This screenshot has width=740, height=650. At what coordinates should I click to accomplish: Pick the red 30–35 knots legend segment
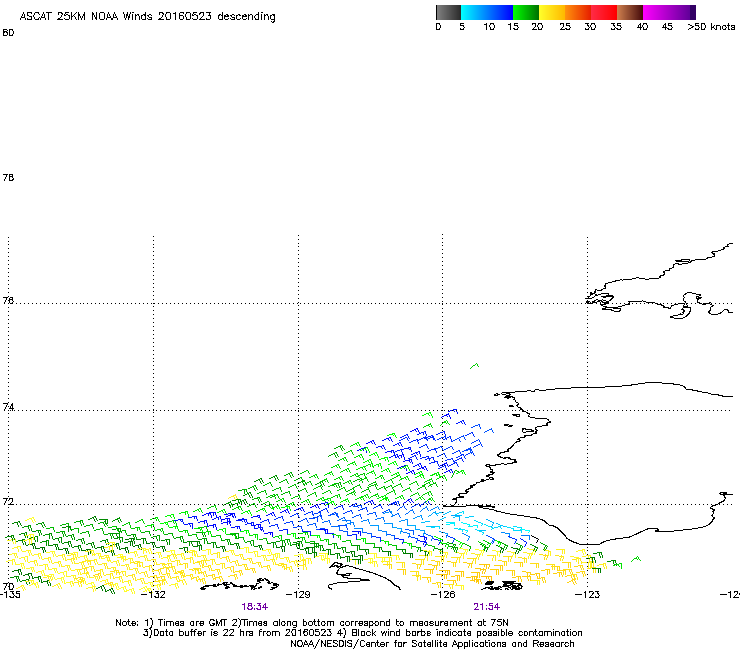pyautogui.click(x=604, y=12)
